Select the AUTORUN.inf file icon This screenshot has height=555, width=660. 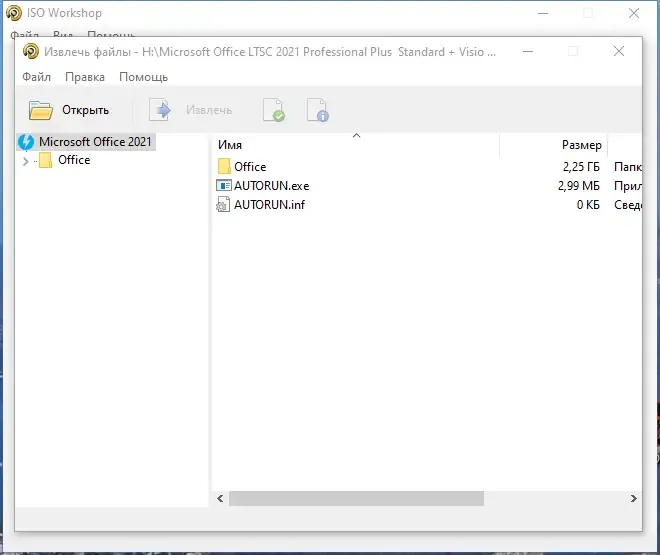223,204
